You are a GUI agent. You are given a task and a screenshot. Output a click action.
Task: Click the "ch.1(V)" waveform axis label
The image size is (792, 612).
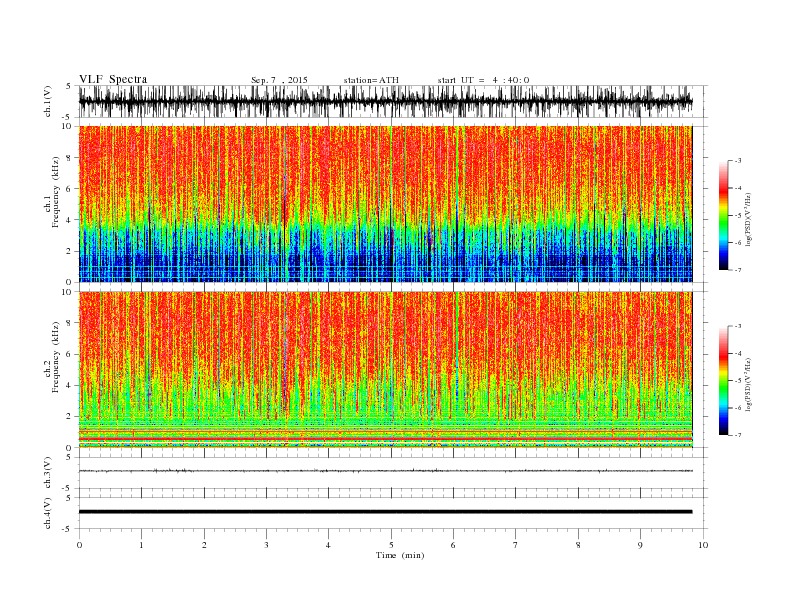pyautogui.click(x=48, y=101)
